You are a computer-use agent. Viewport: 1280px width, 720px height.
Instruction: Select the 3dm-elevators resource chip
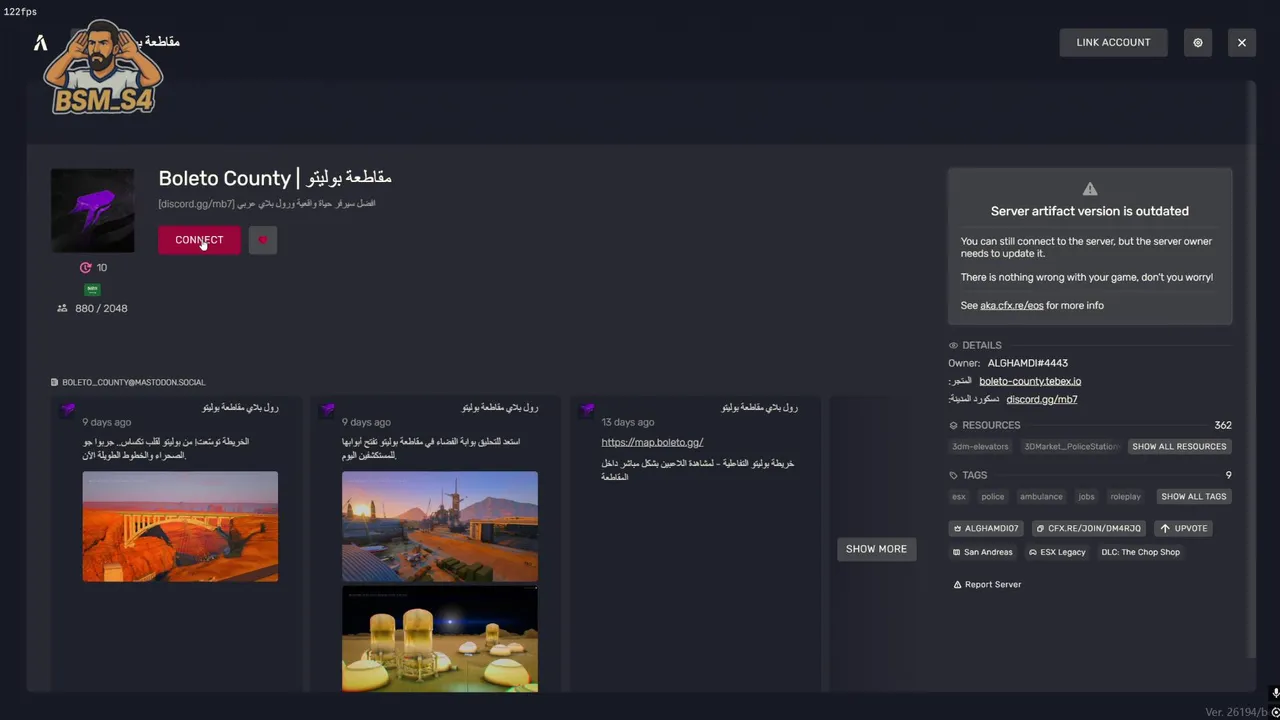[980, 447]
